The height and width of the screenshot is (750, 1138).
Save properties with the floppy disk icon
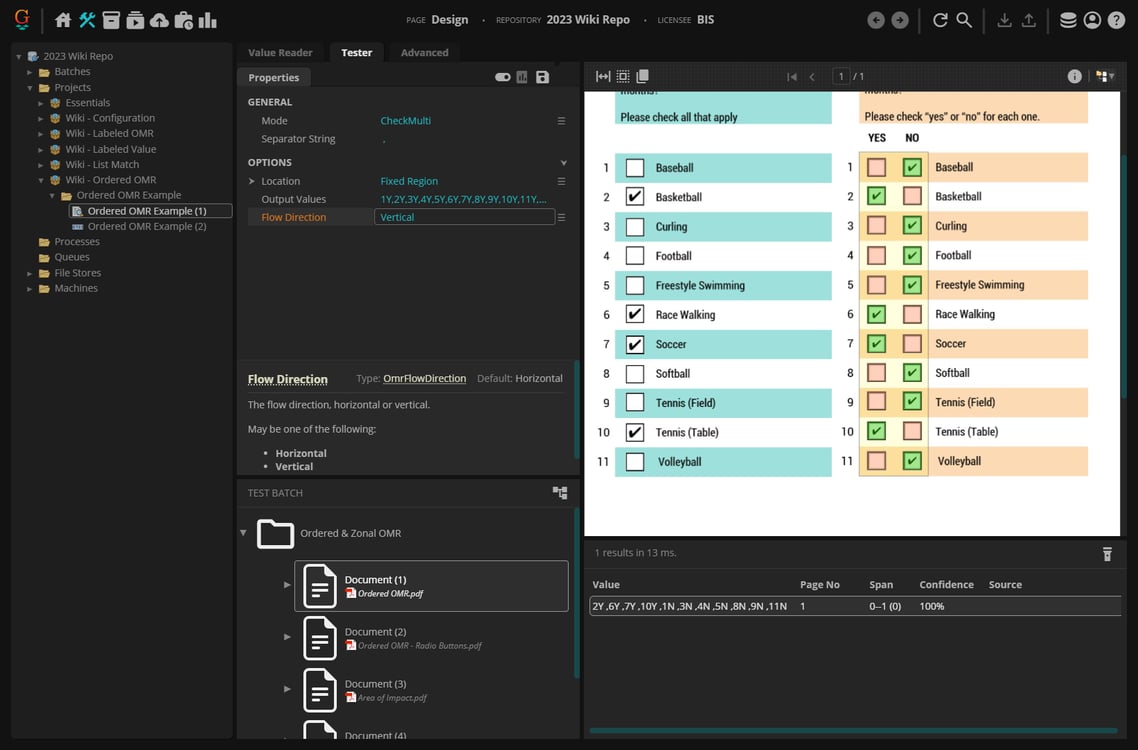tap(542, 77)
